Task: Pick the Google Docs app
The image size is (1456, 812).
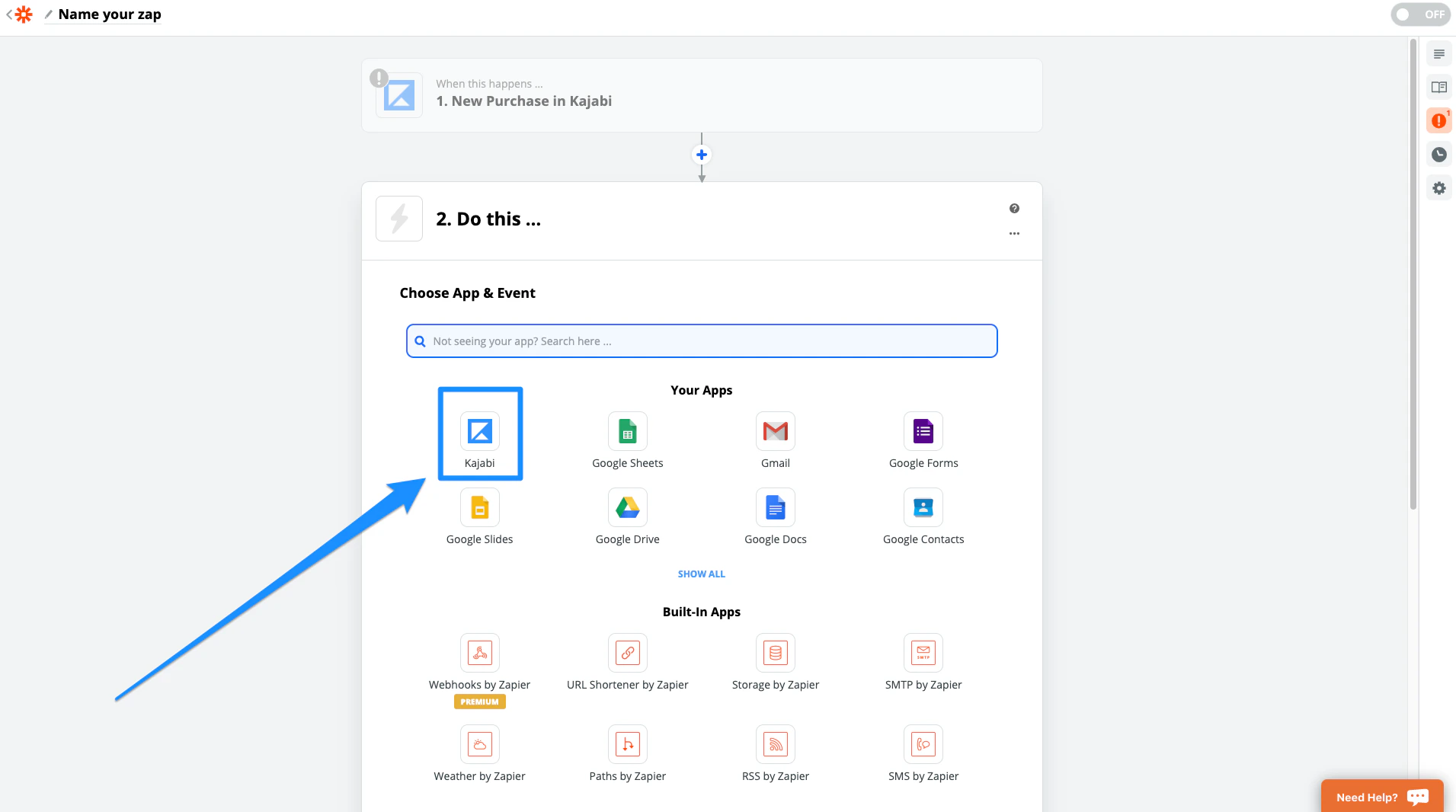Action: tap(776, 507)
